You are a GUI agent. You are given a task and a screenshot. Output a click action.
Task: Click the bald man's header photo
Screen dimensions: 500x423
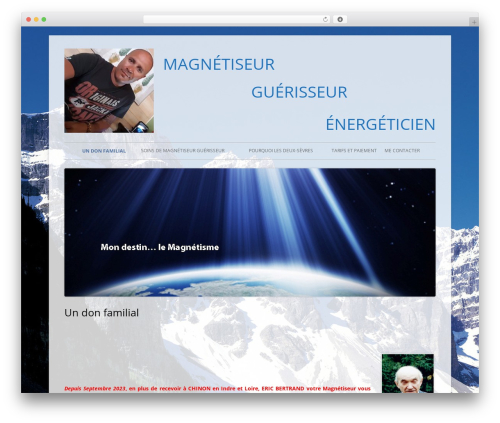tap(109, 91)
